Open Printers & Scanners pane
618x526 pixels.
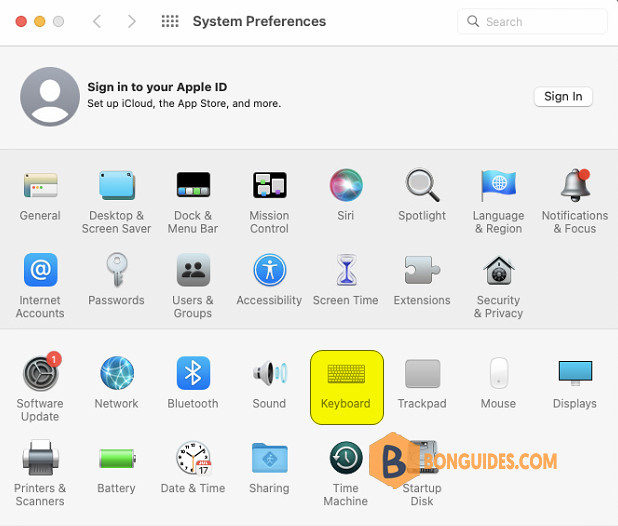(40, 474)
